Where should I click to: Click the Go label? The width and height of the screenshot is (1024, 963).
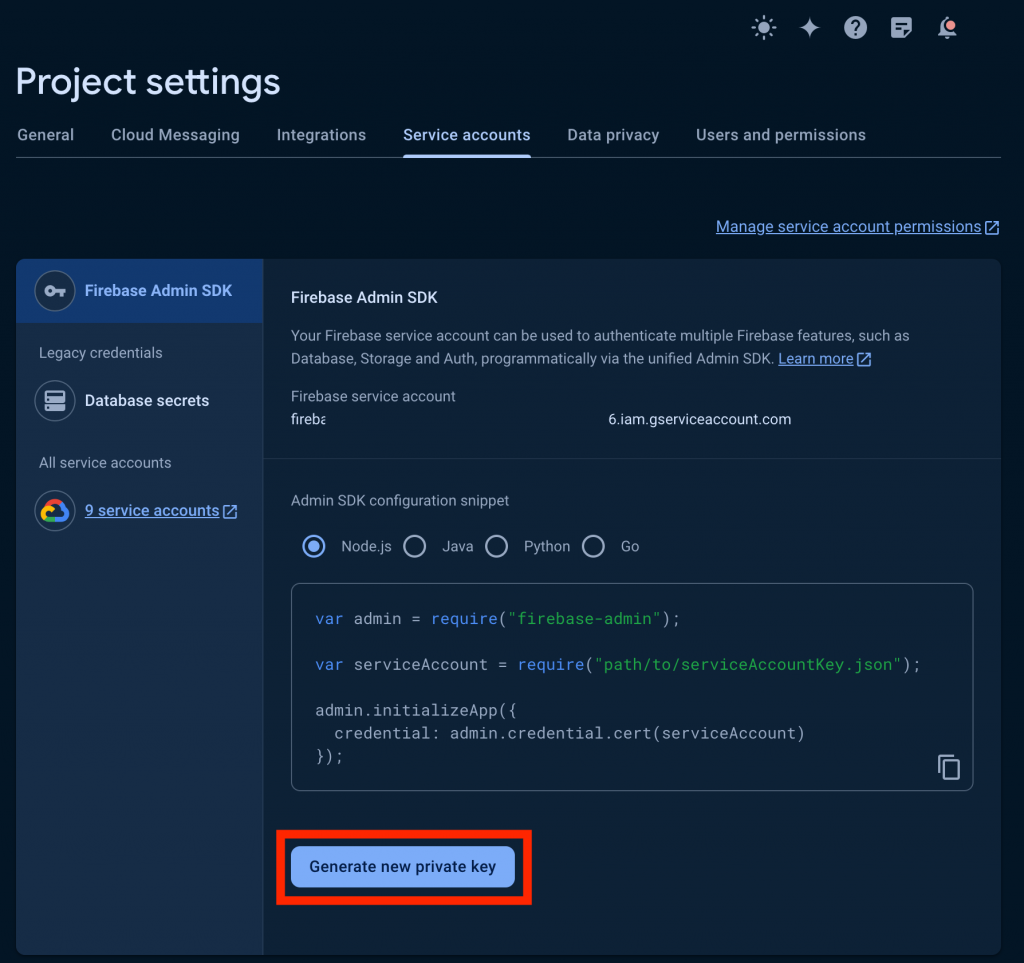(630, 546)
